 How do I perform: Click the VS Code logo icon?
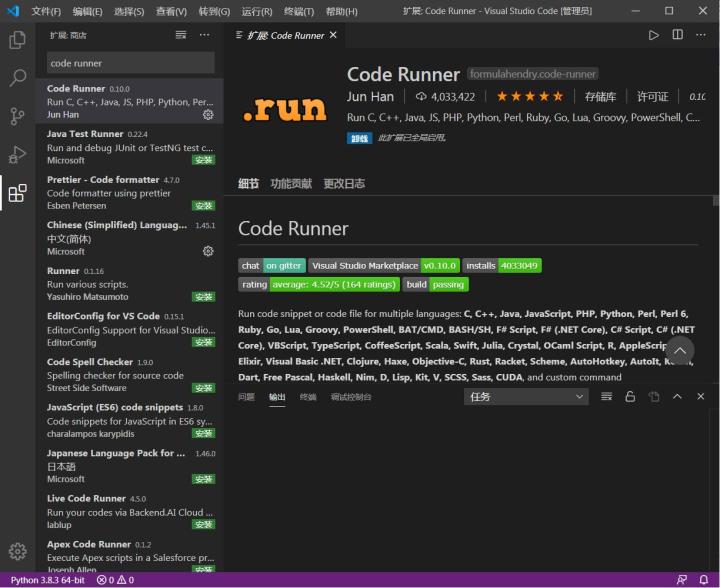point(13,11)
